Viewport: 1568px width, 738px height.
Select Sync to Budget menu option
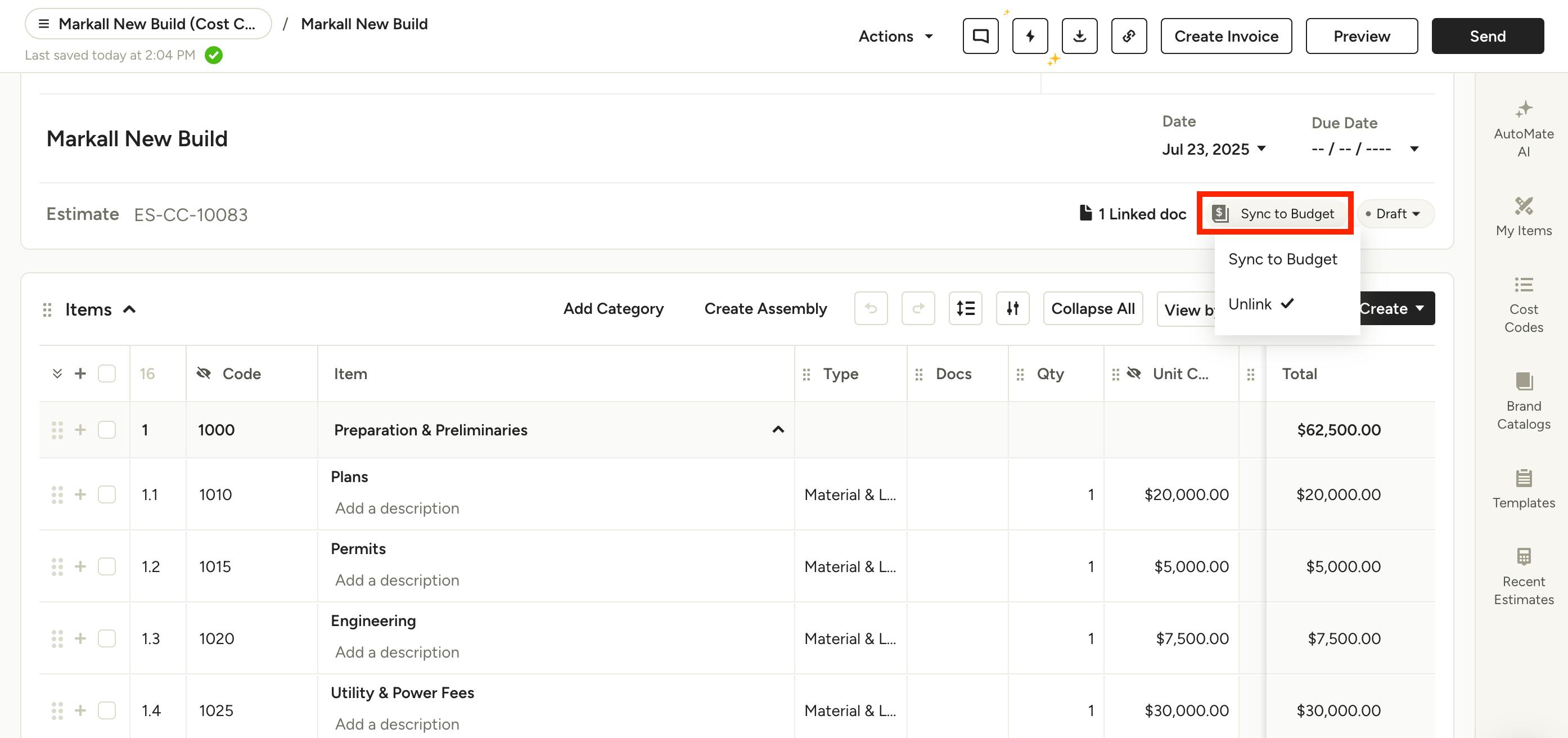pos(1282,259)
